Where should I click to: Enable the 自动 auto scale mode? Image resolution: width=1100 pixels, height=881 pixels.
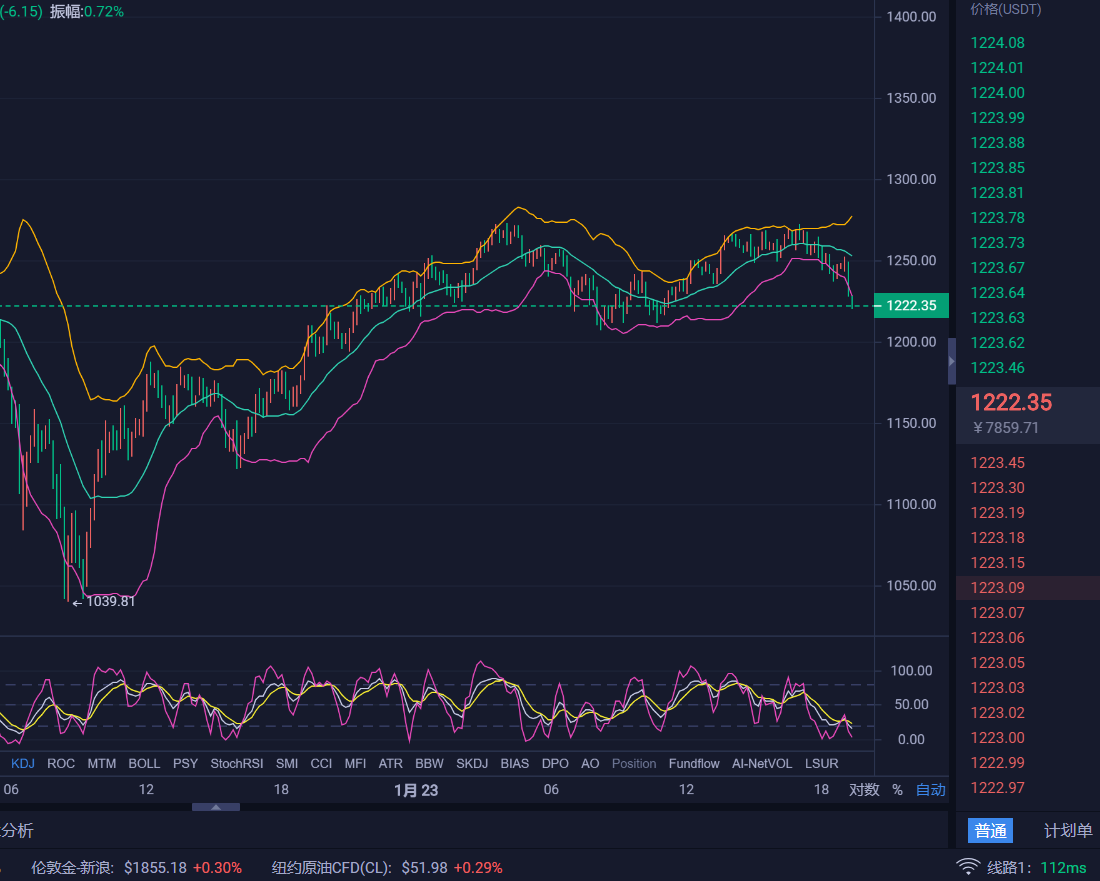point(929,789)
